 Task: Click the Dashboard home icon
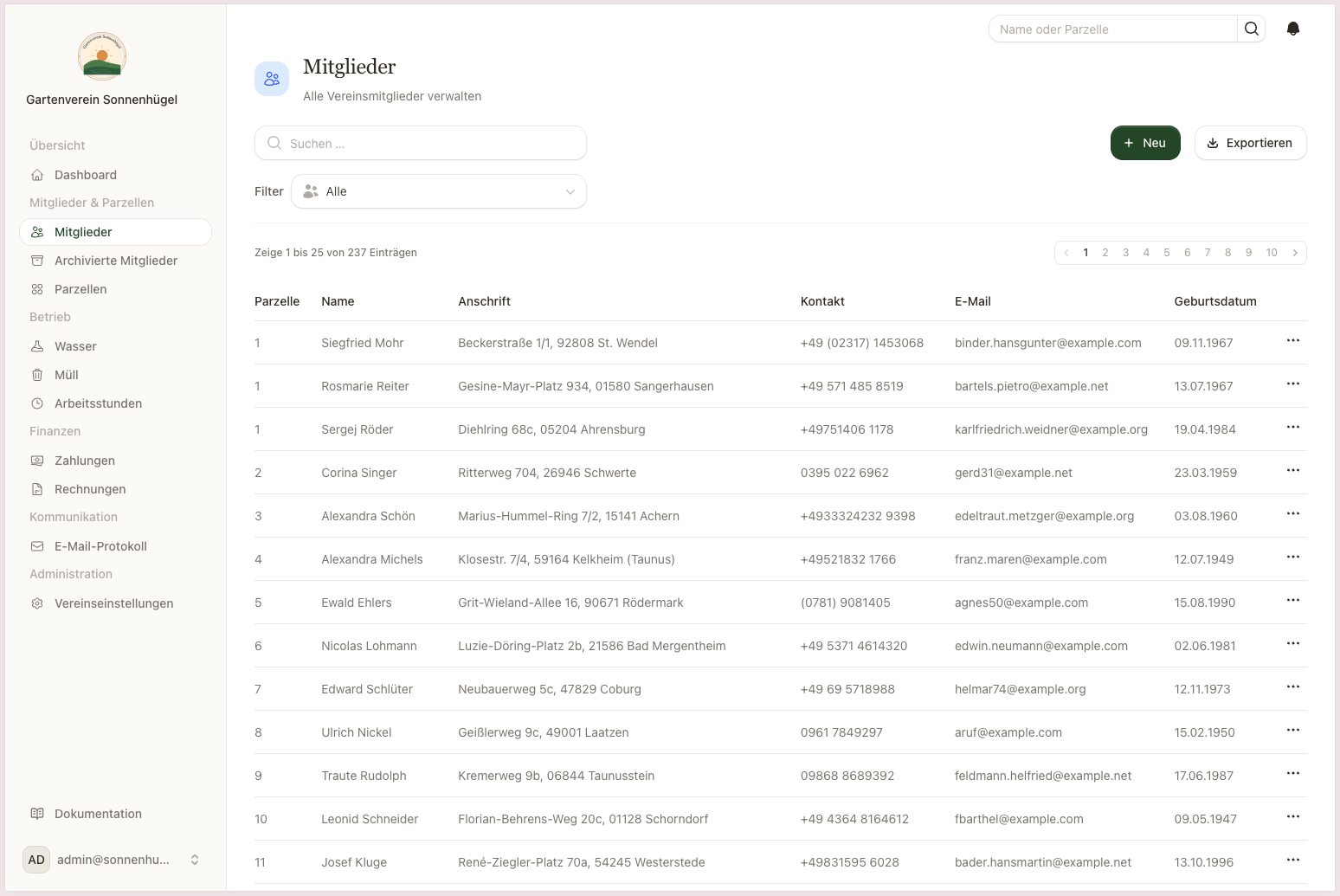tap(37, 175)
